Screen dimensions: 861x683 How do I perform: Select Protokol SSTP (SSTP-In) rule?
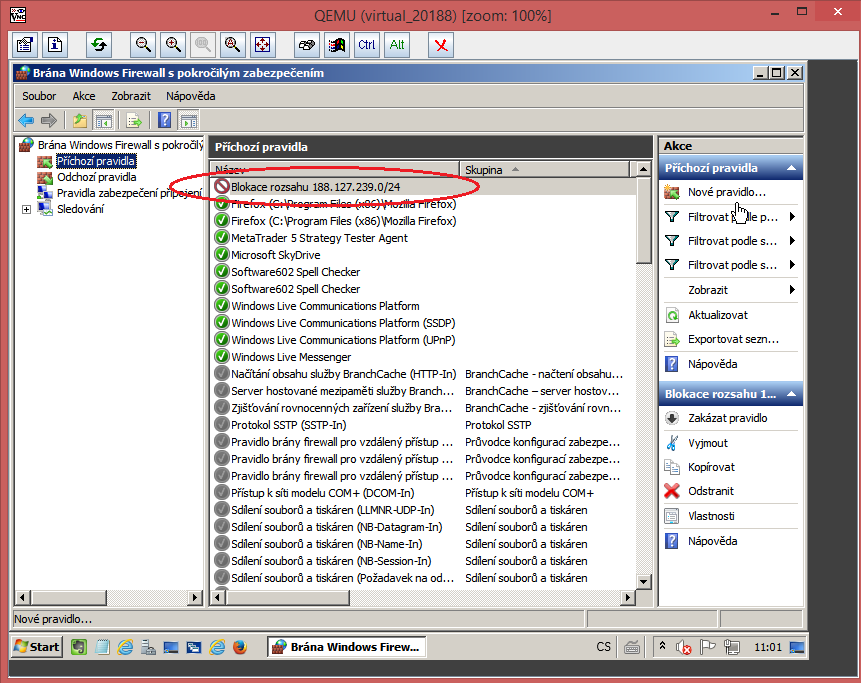tap(288, 425)
